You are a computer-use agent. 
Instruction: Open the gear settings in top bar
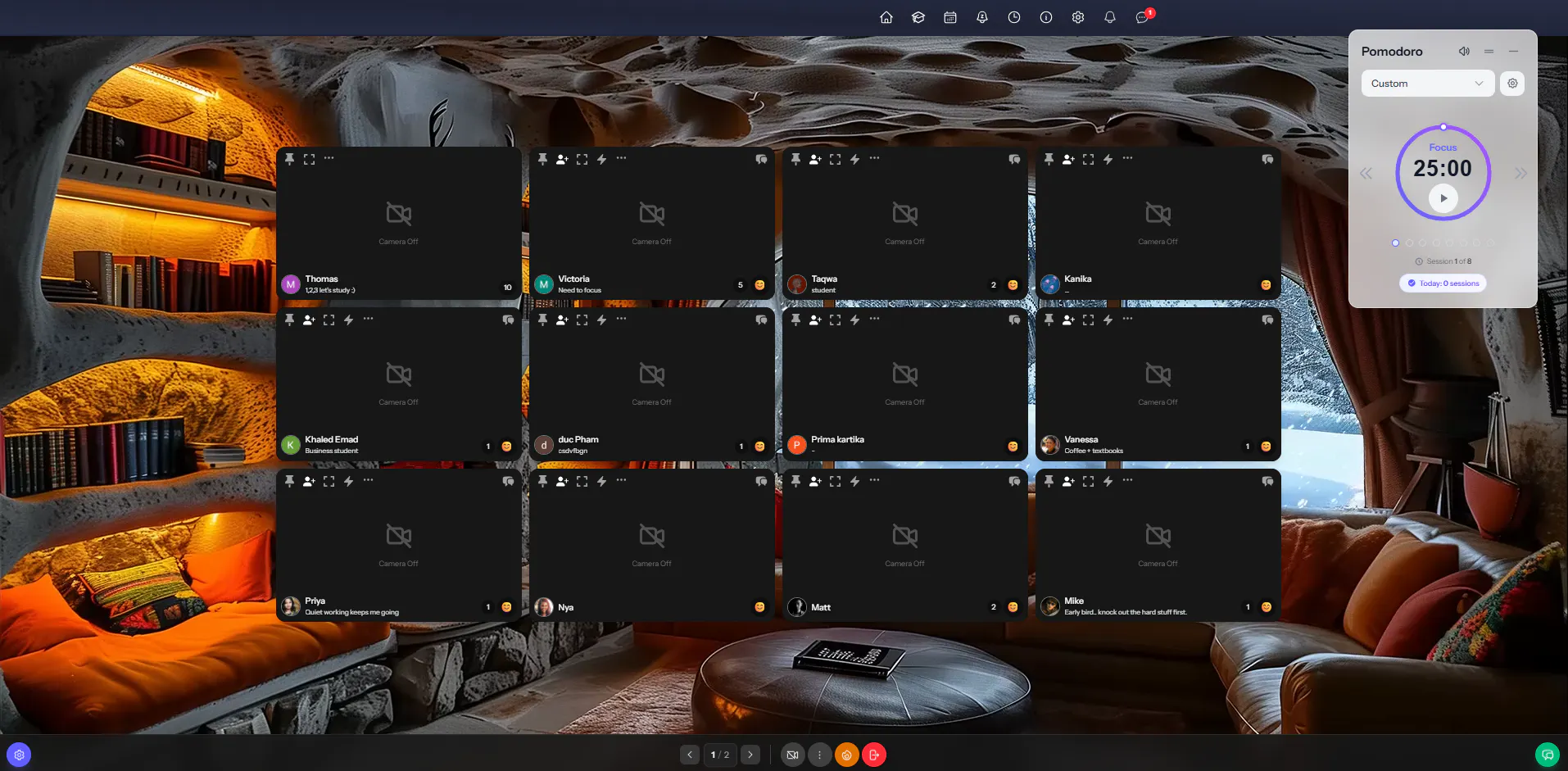click(1077, 17)
